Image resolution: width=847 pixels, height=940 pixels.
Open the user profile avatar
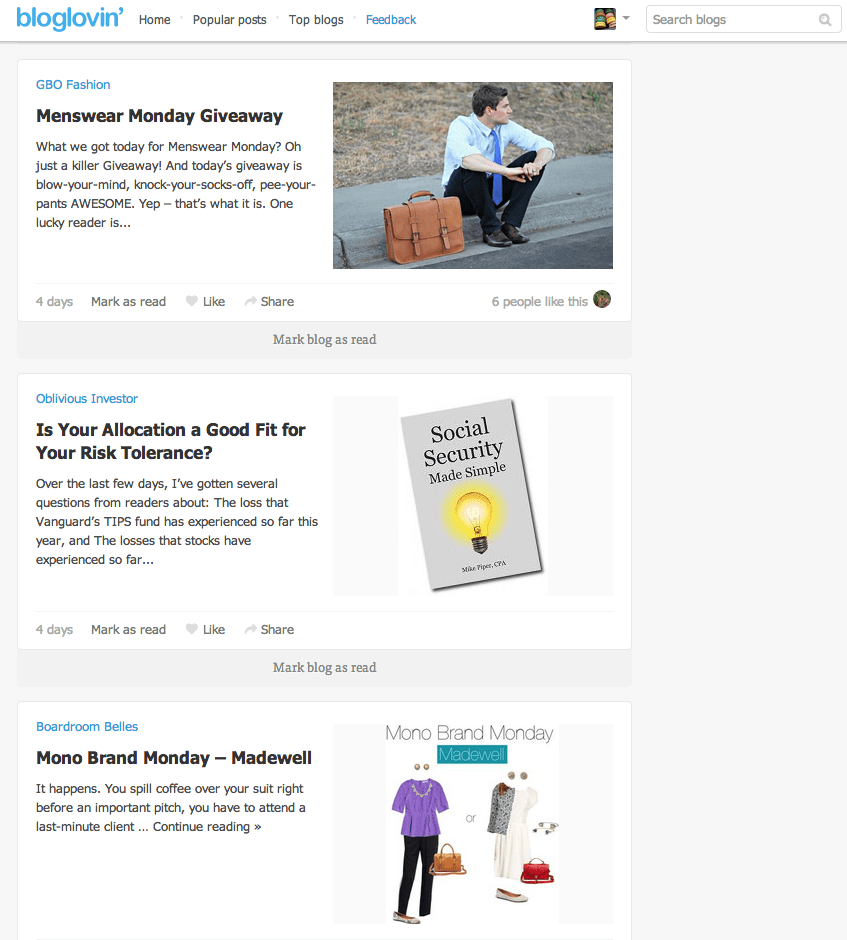[605, 19]
